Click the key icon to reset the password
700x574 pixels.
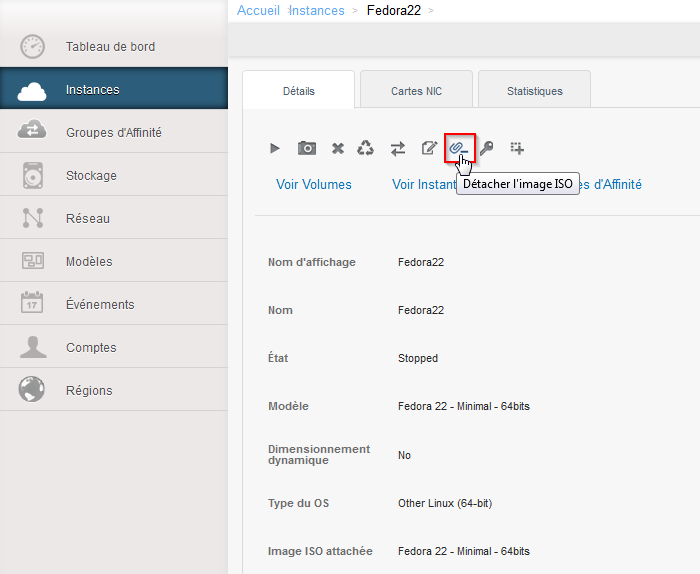[487, 148]
